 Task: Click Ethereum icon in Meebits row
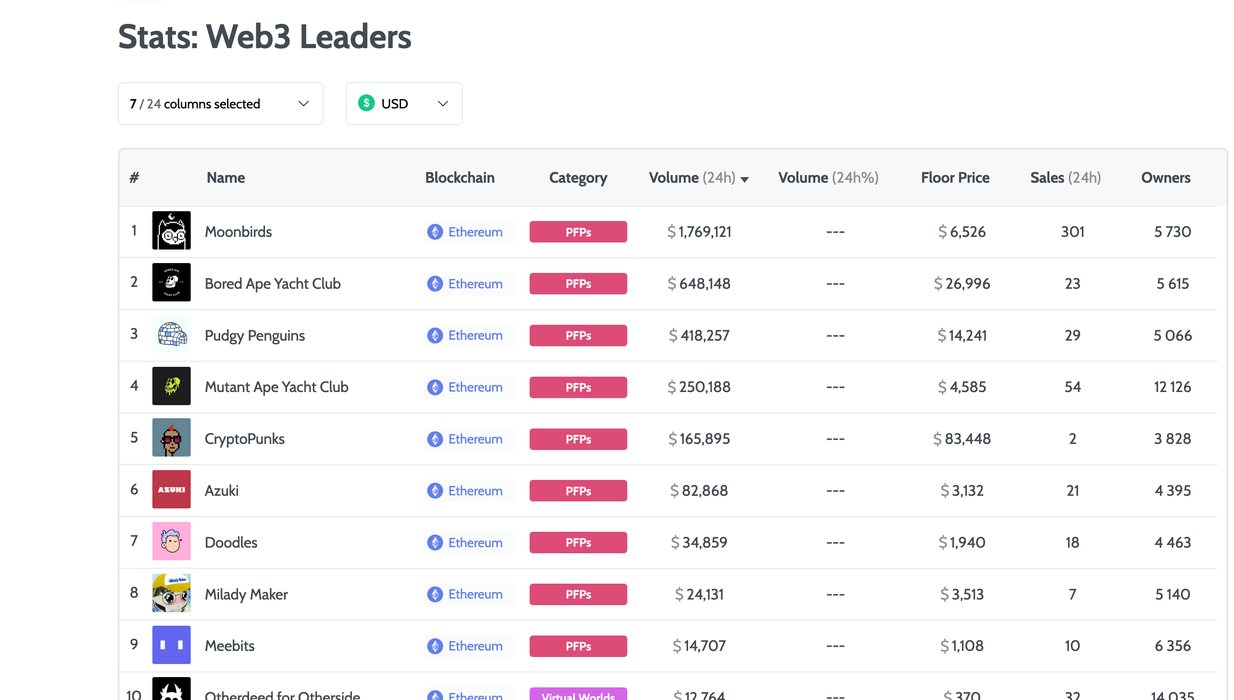click(435, 646)
